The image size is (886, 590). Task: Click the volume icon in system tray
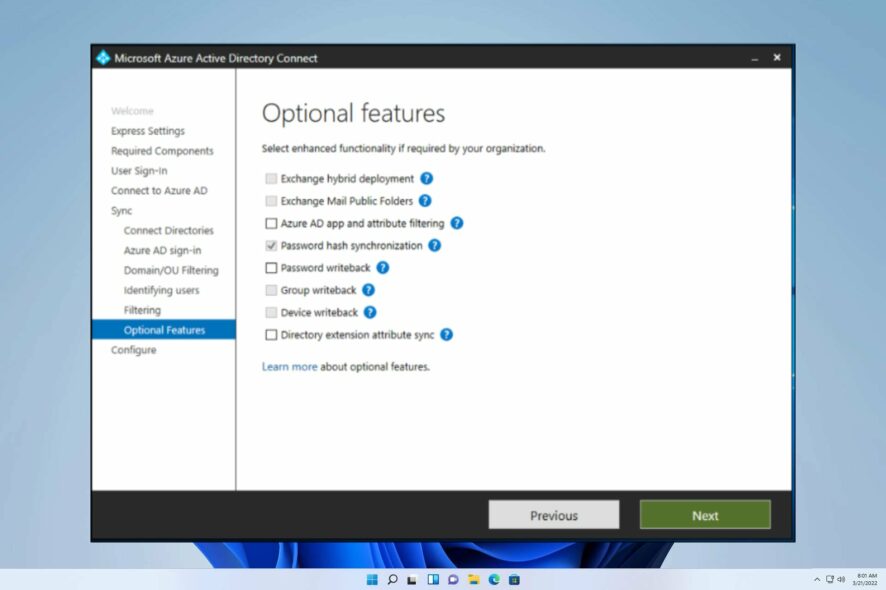841,580
